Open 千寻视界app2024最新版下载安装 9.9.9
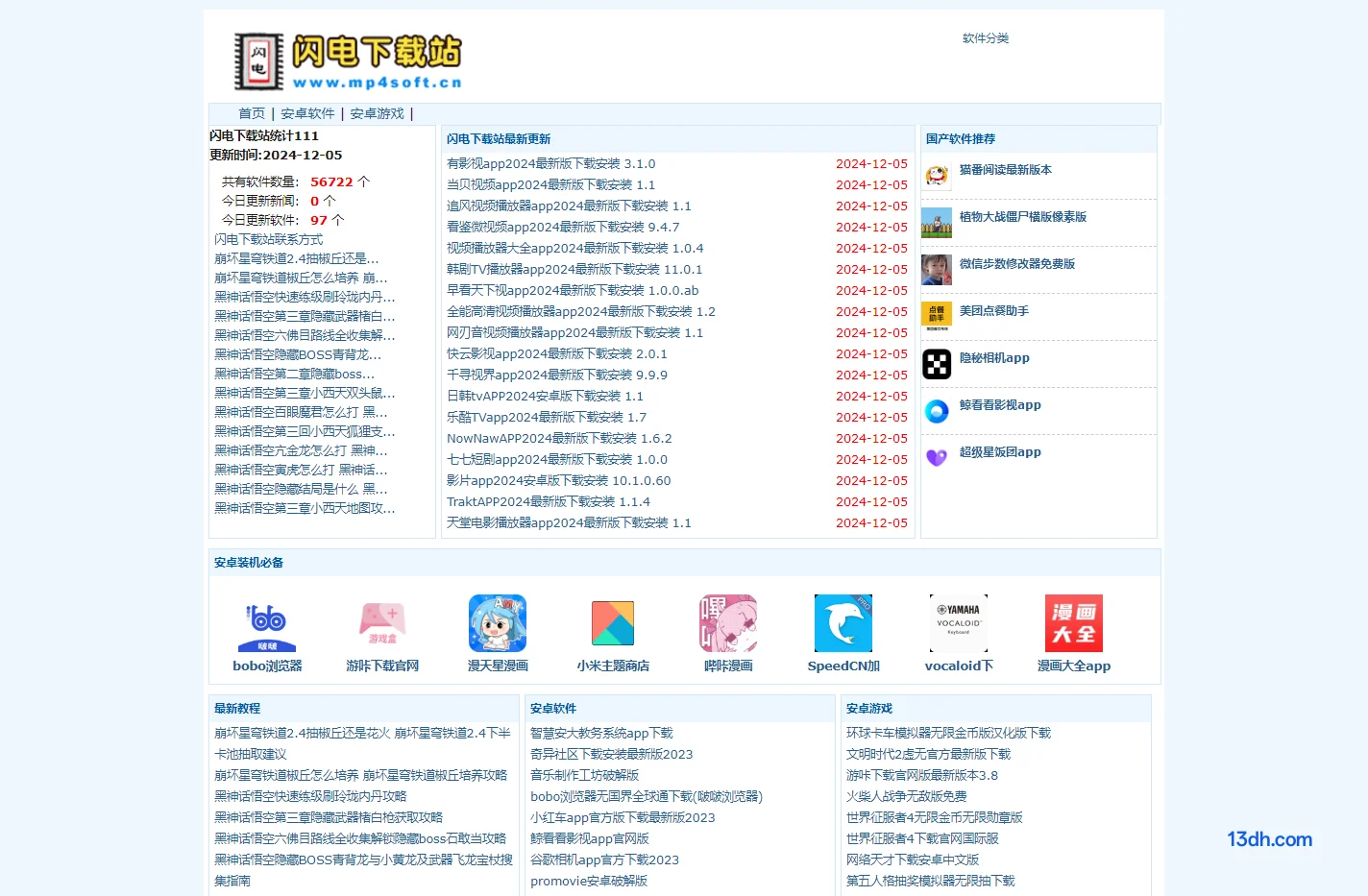 [x=557, y=375]
